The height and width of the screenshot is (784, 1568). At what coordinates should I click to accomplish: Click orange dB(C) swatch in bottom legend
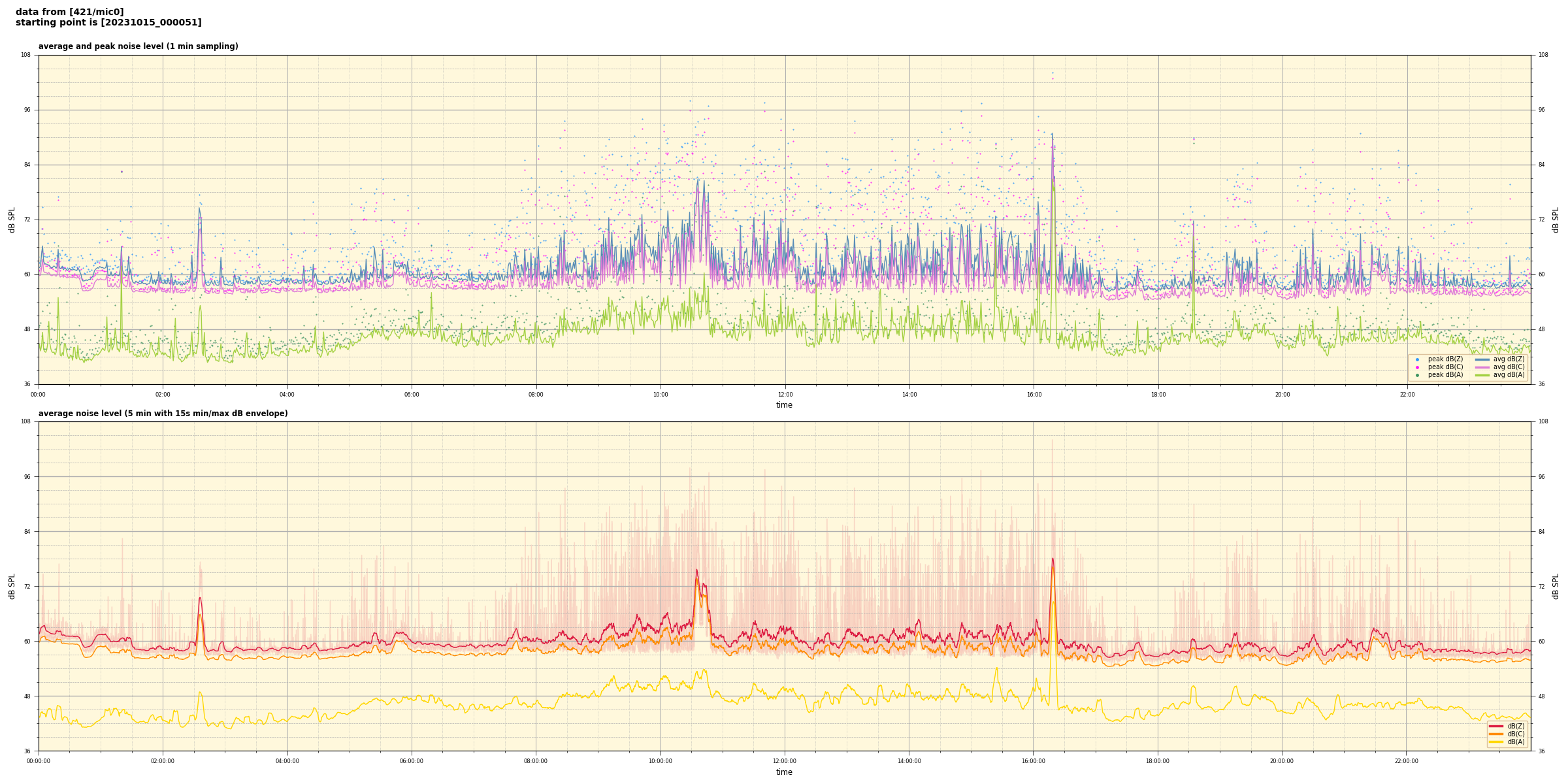[1495, 734]
